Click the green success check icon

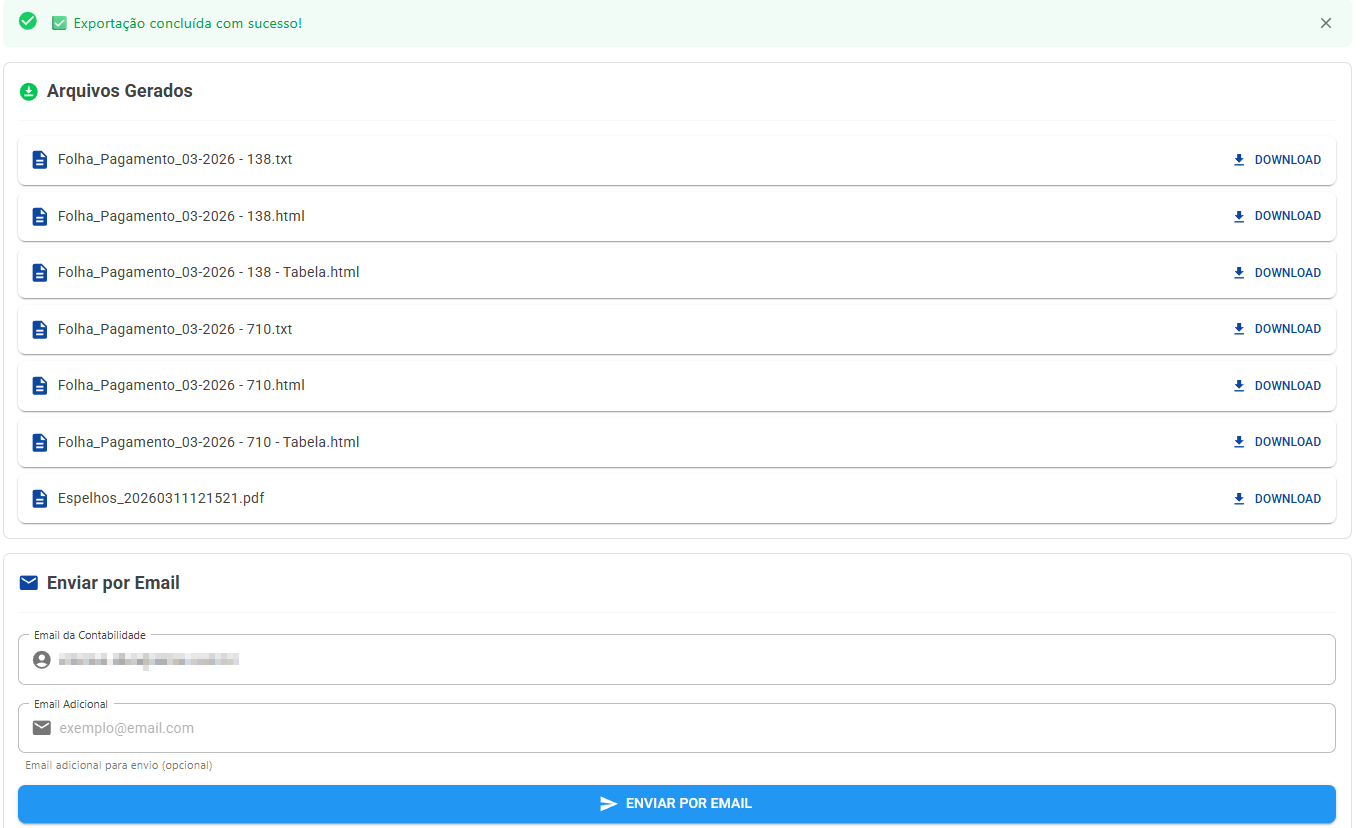point(28,21)
